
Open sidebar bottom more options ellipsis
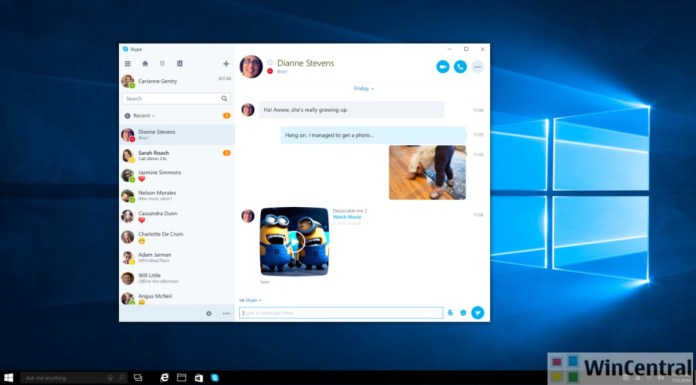click(226, 314)
